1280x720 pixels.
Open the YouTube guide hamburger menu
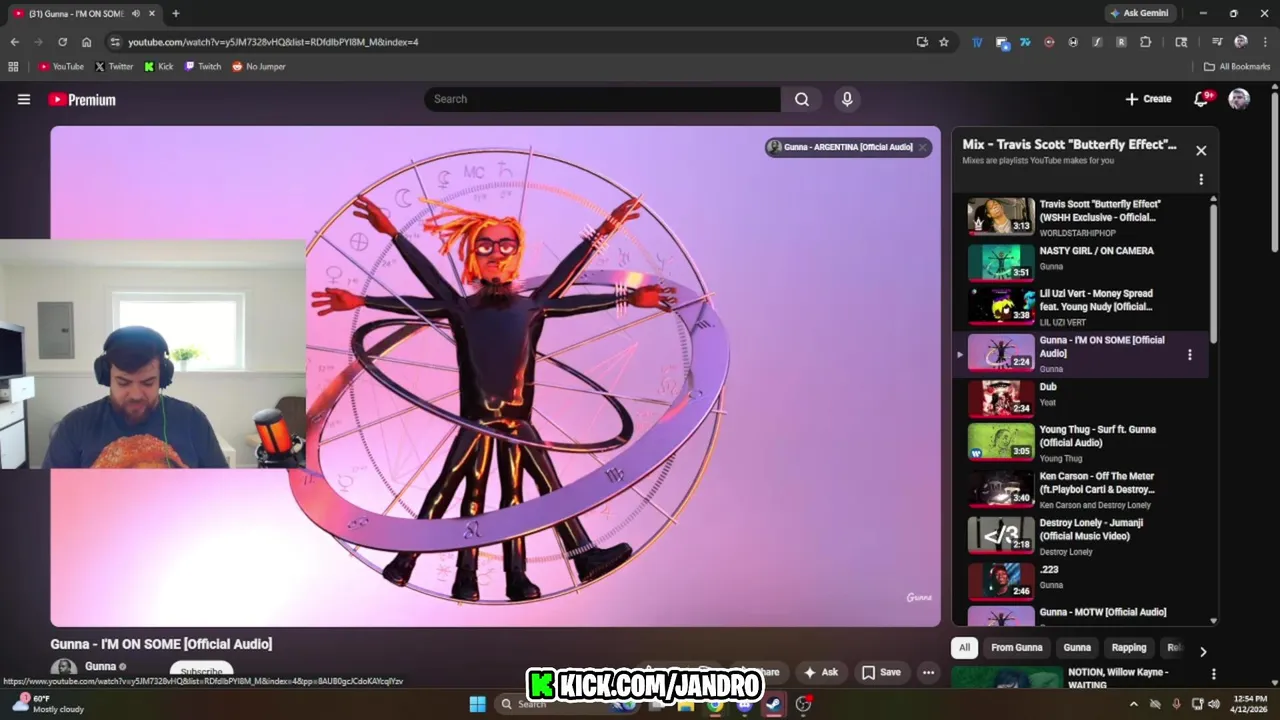click(24, 99)
